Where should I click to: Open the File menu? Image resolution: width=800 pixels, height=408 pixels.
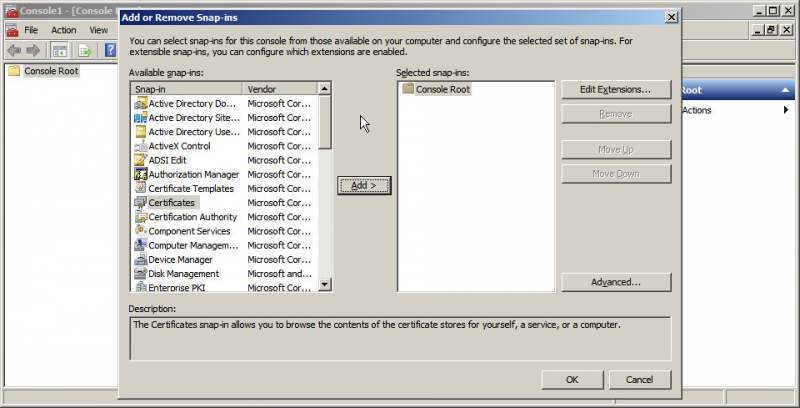click(x=31, y=30)
